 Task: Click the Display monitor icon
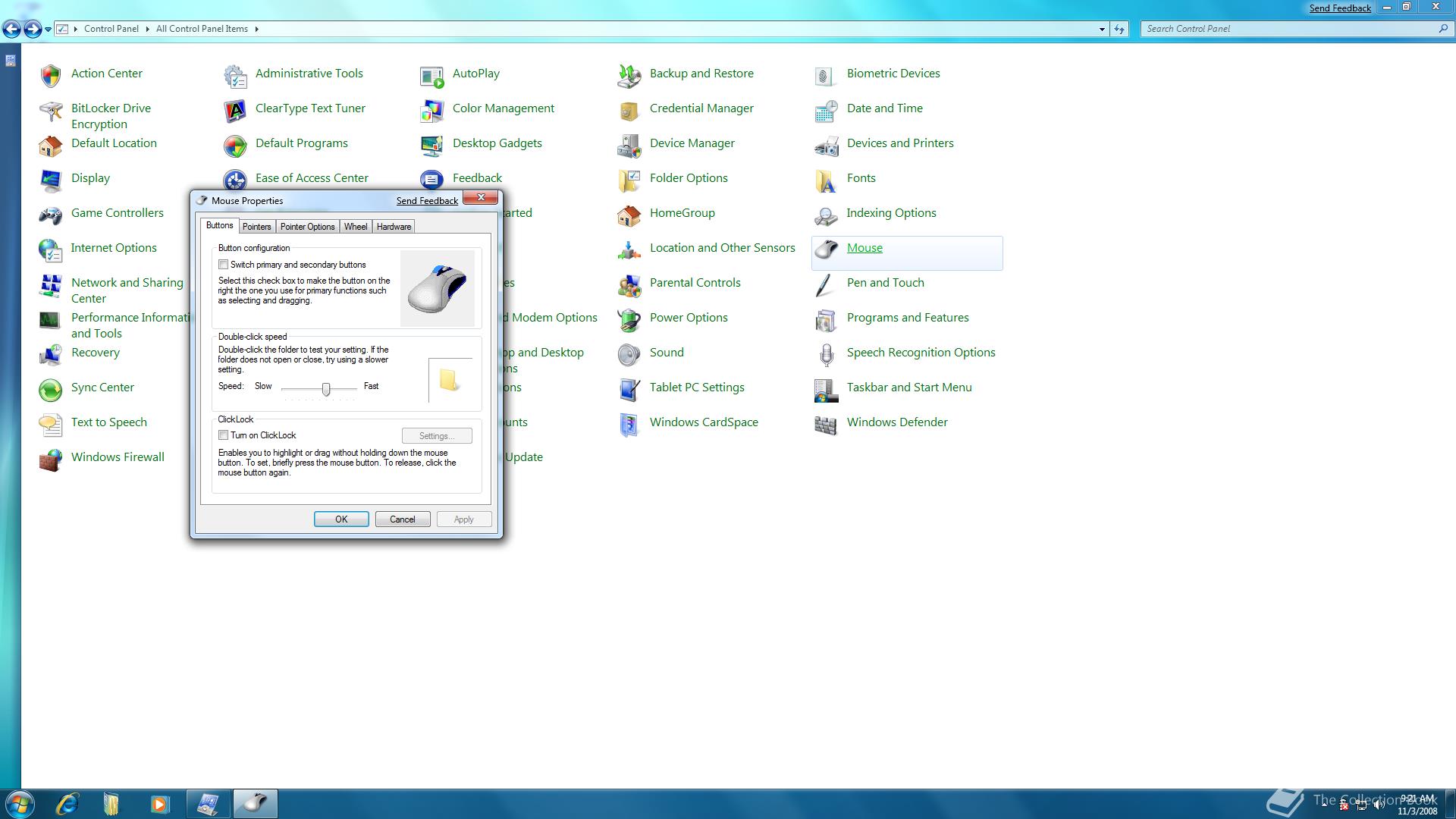51,180
